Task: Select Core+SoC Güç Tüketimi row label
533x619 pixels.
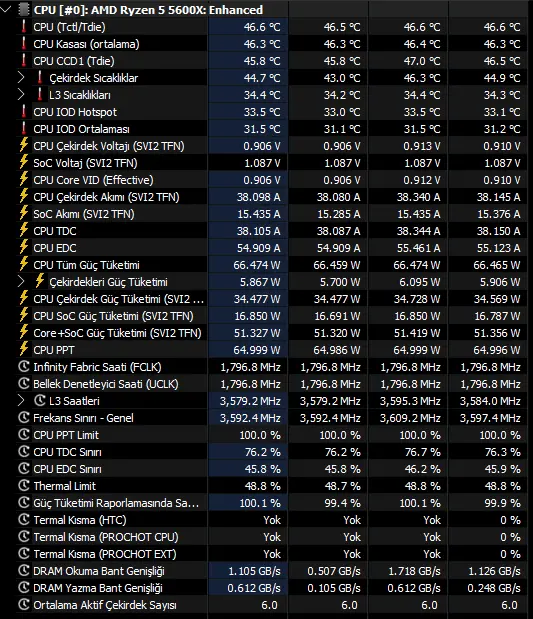Action: [117, 333]
